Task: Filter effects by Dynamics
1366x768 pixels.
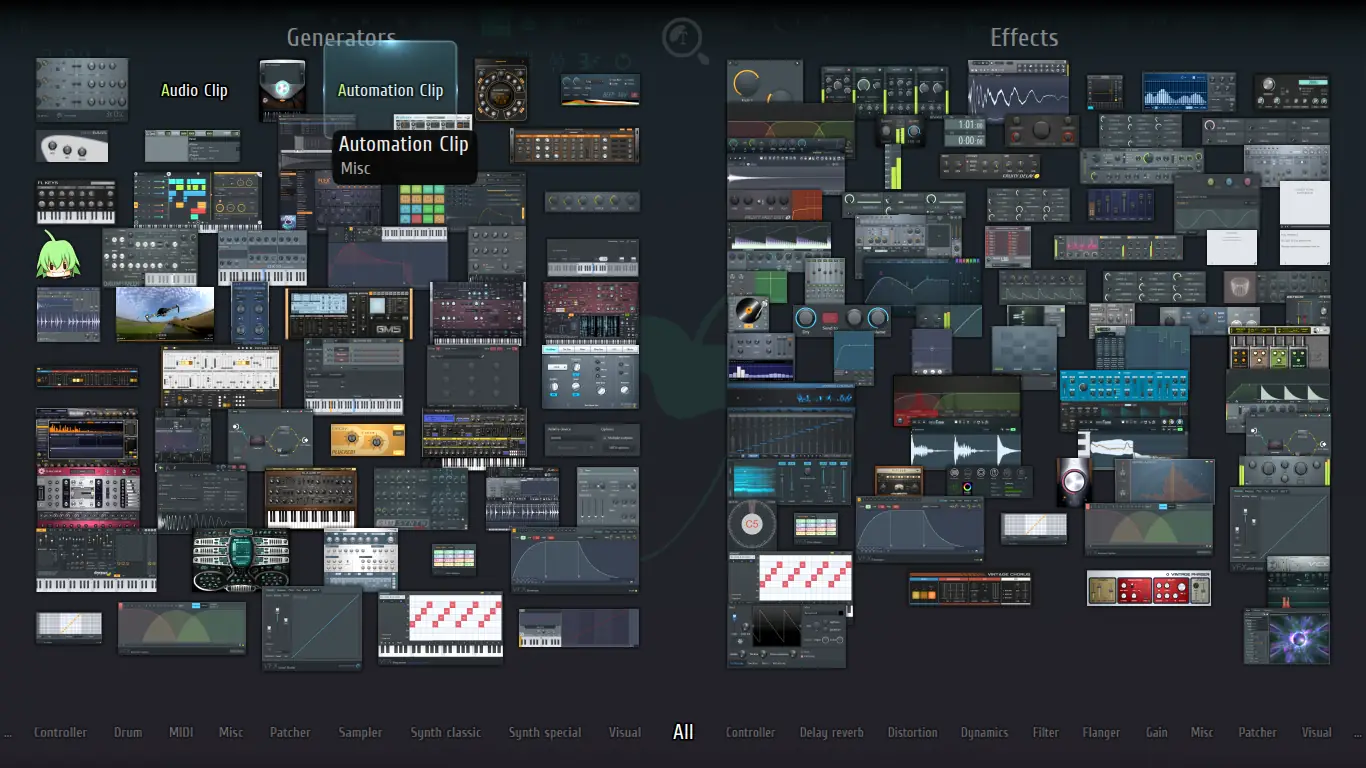Action: tap(985, 732)
